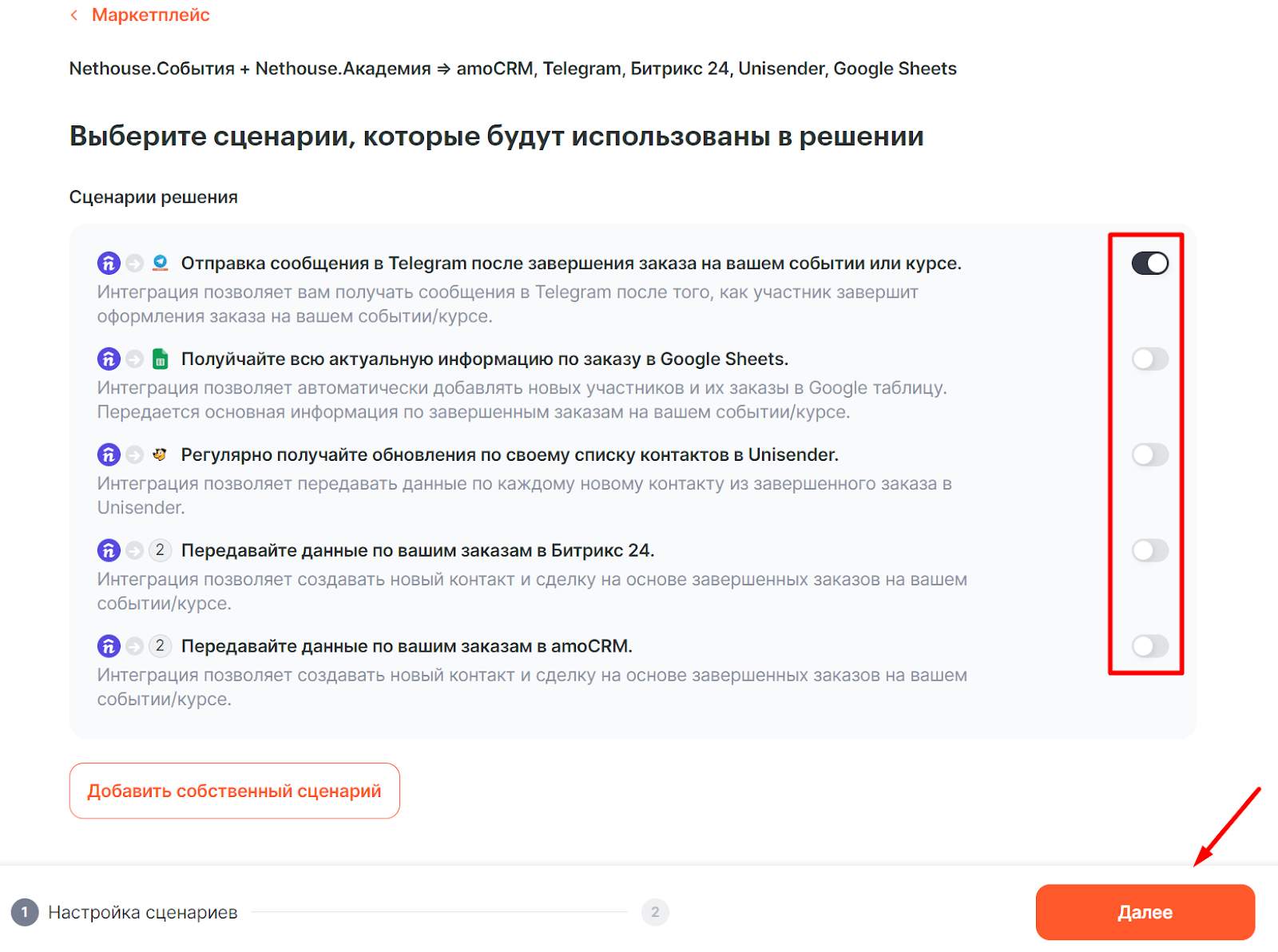The width and height of the screenshot is (1278, 952).
Task: Click Telegram scenario description text
Action: pos(508,304)
